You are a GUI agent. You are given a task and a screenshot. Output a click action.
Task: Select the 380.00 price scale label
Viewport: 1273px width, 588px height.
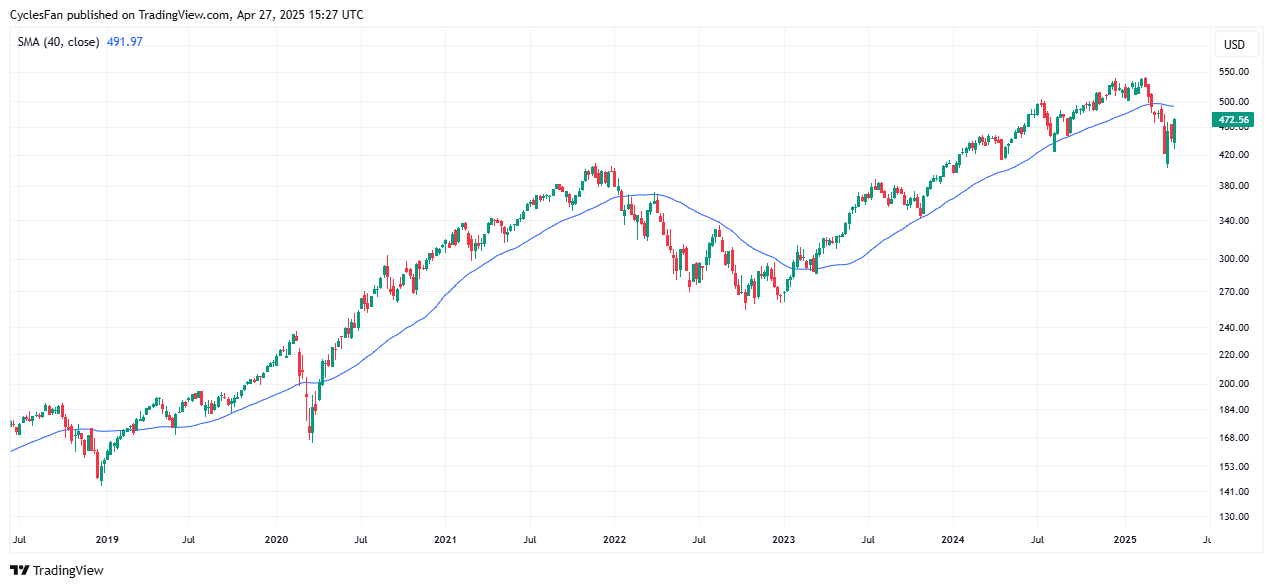coord(1232,186)
